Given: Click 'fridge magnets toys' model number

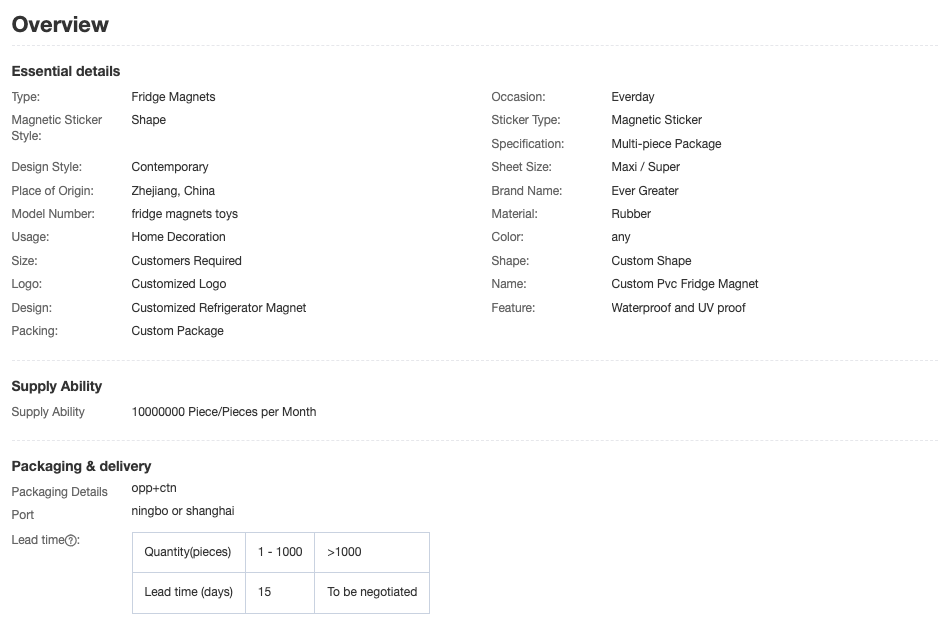Looking at the screenshot, I should click(185, 214).
